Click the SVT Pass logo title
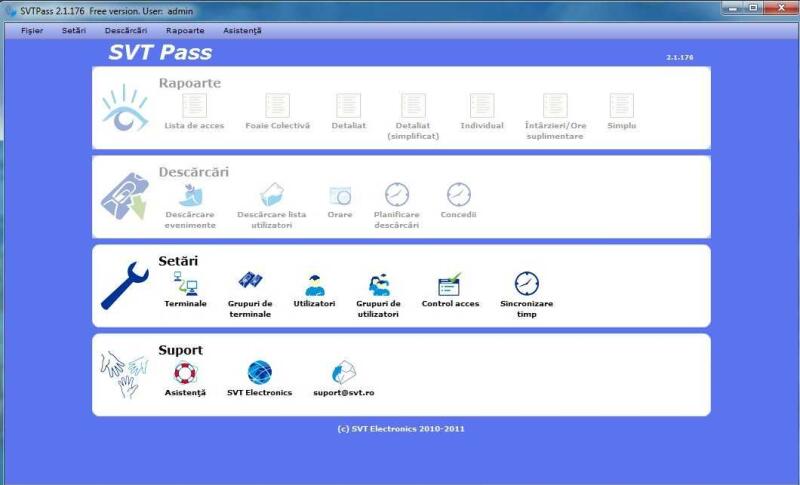The image size is (800, 485). 160,53
